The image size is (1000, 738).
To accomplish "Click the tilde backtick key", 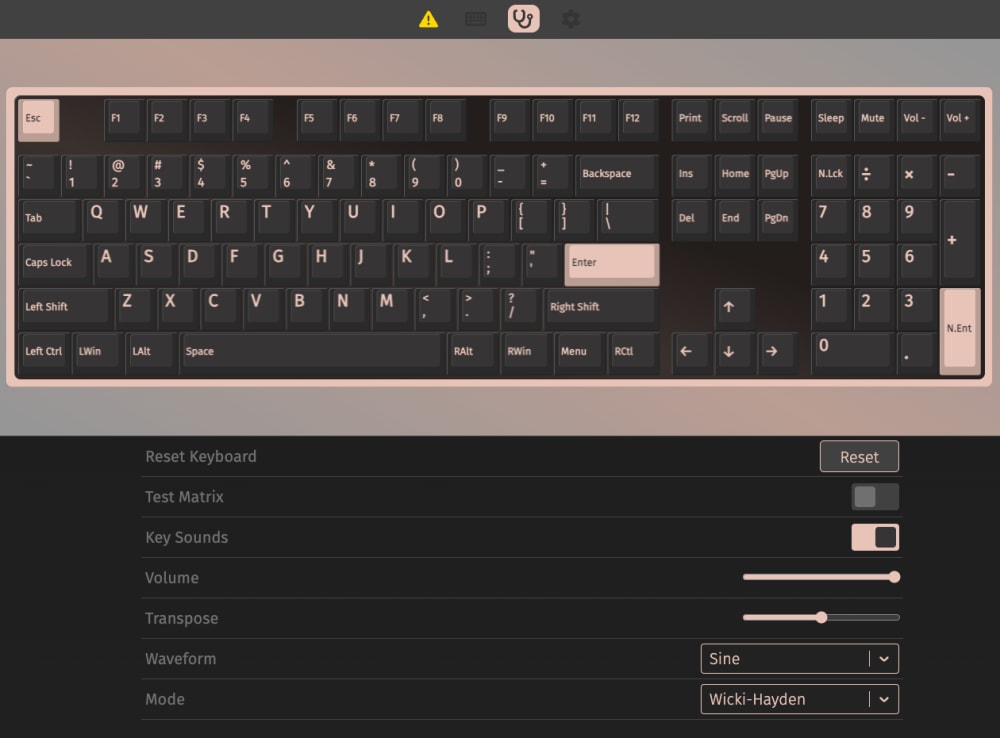I will tap(38, 176).
